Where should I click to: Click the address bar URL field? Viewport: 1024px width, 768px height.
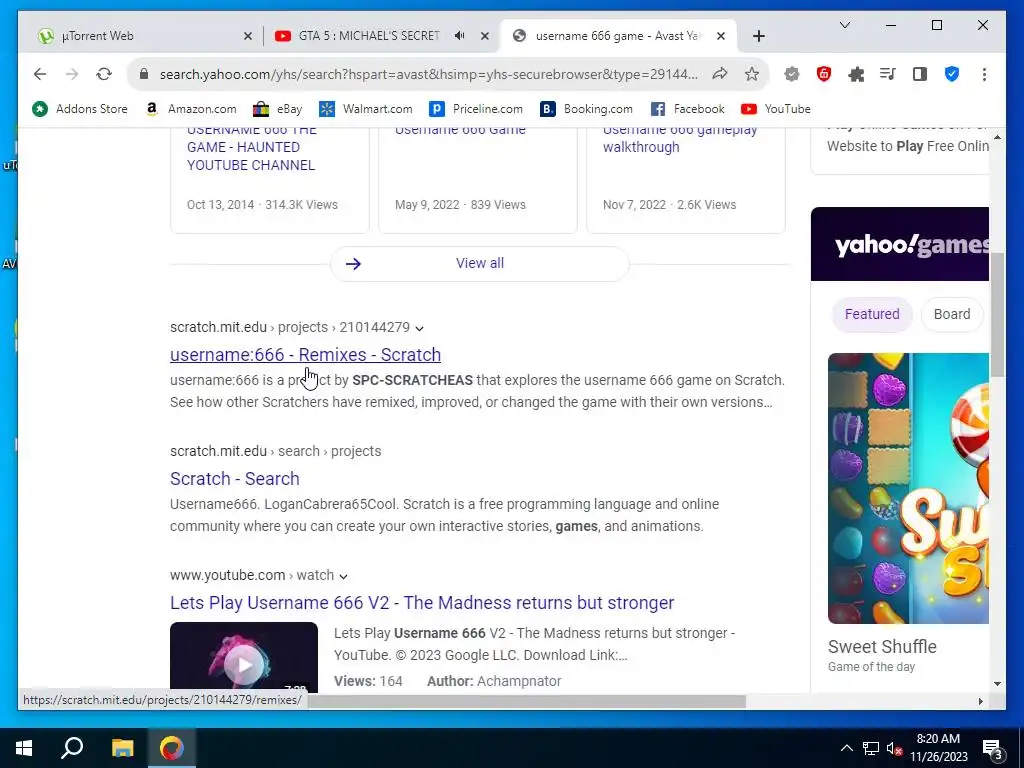click(x=428, y=74)
